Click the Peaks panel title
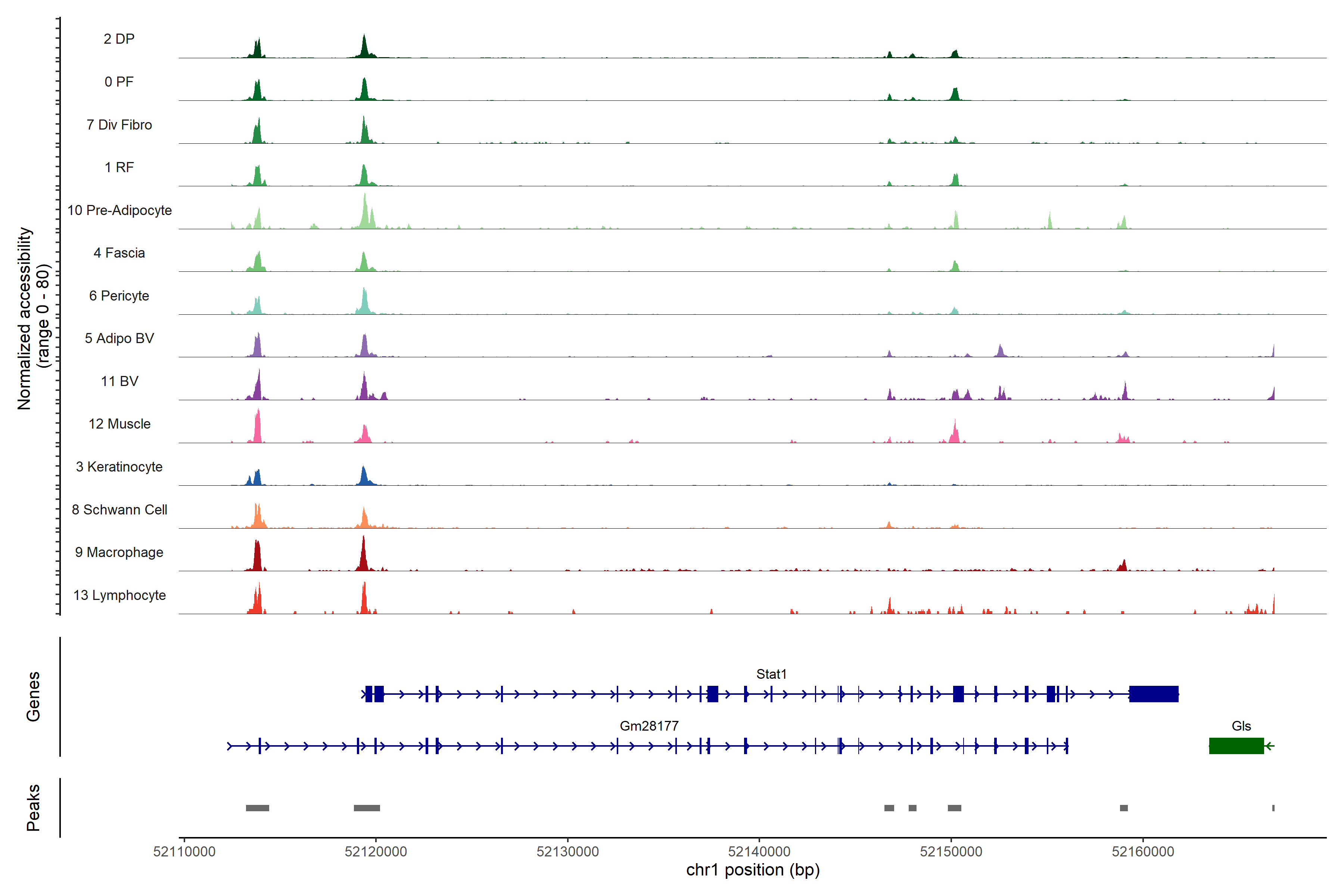This screenshot has width=1344, height=896. click(33, 808)
